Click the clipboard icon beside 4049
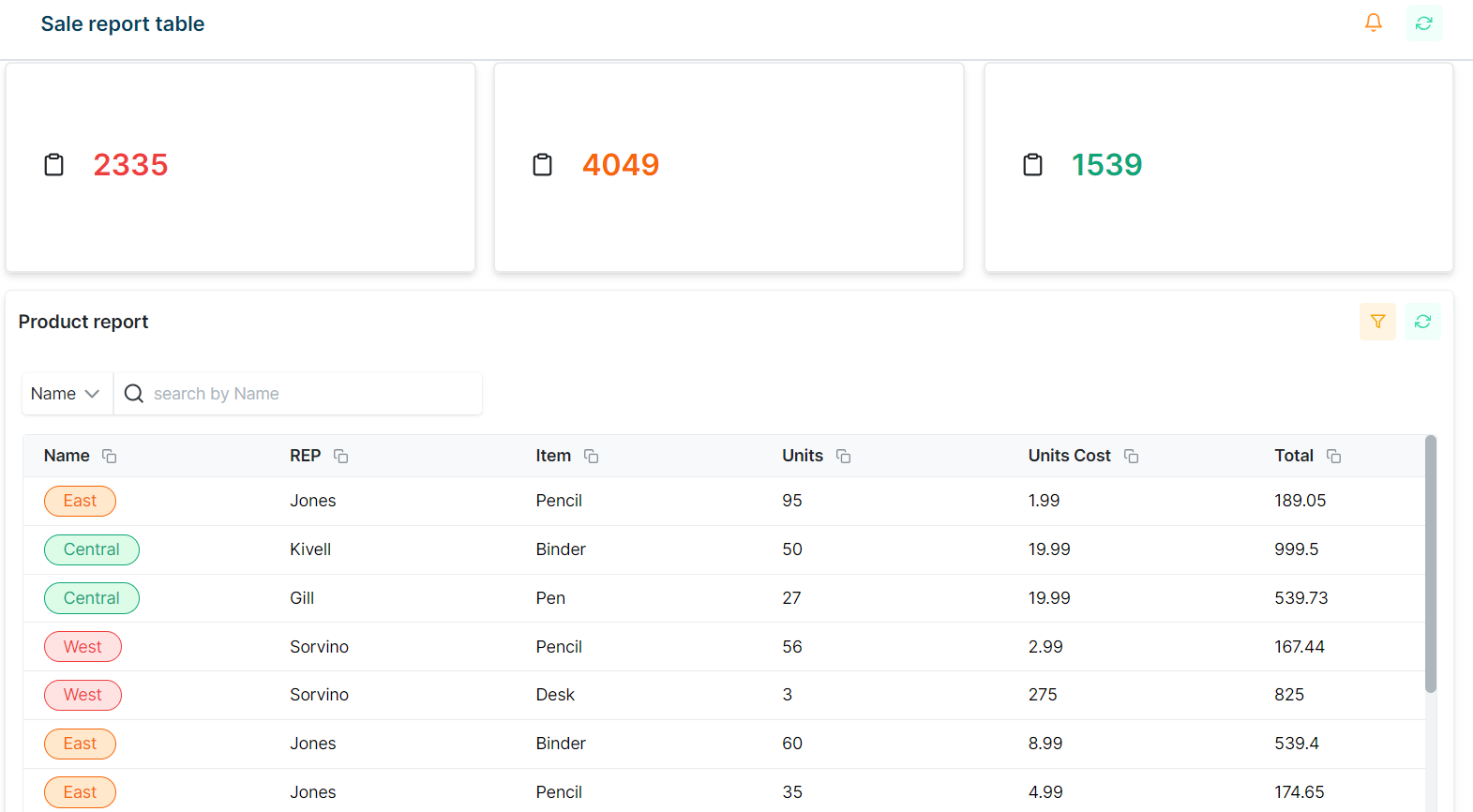 pos(543,165)
